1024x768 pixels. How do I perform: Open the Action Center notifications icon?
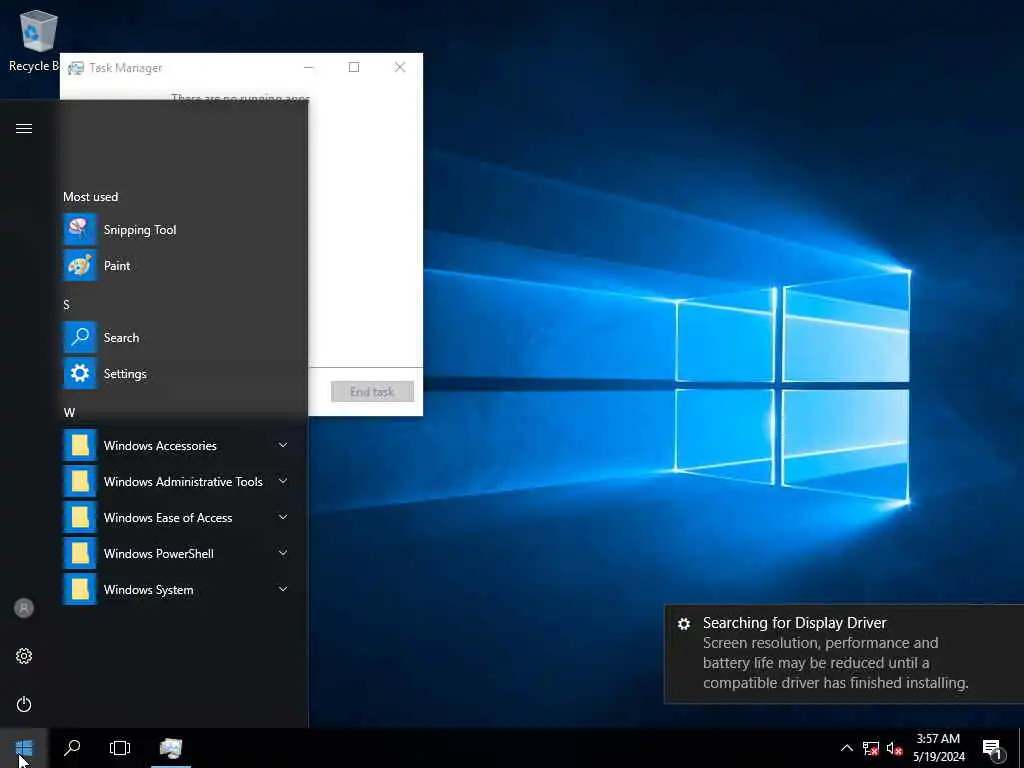(x=993, y=749)
